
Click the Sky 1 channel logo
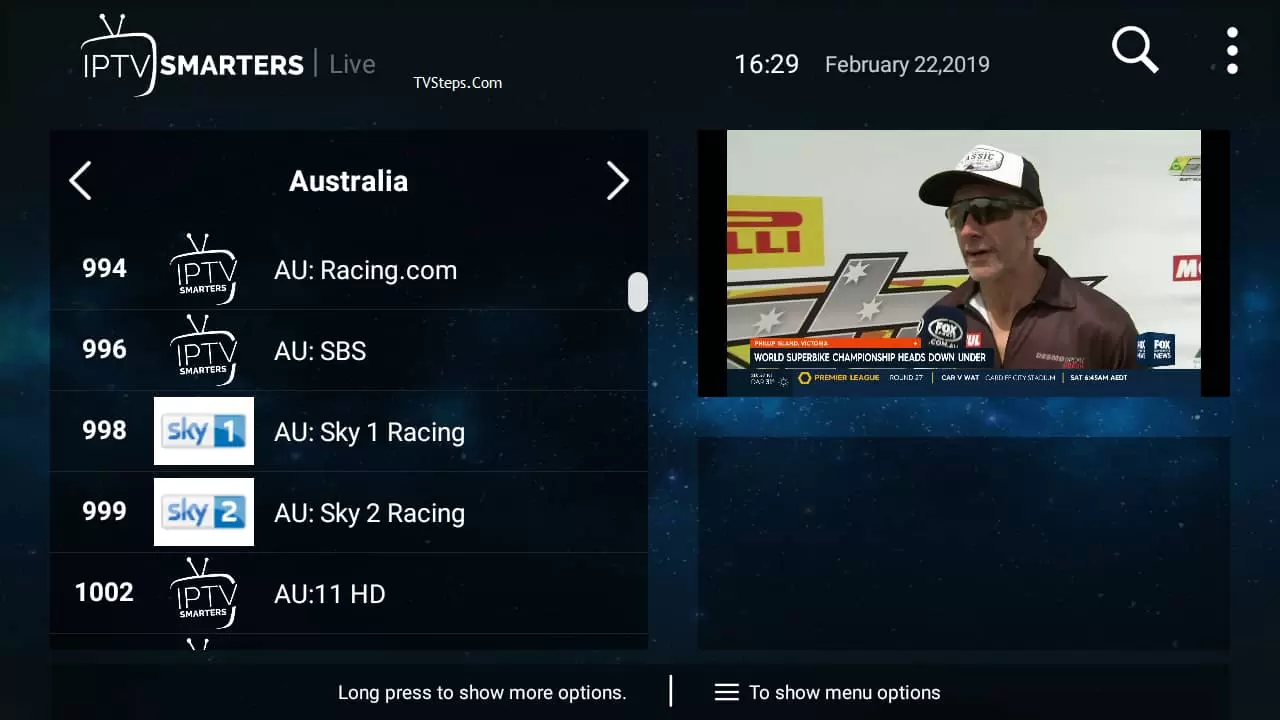pos(204,431)
